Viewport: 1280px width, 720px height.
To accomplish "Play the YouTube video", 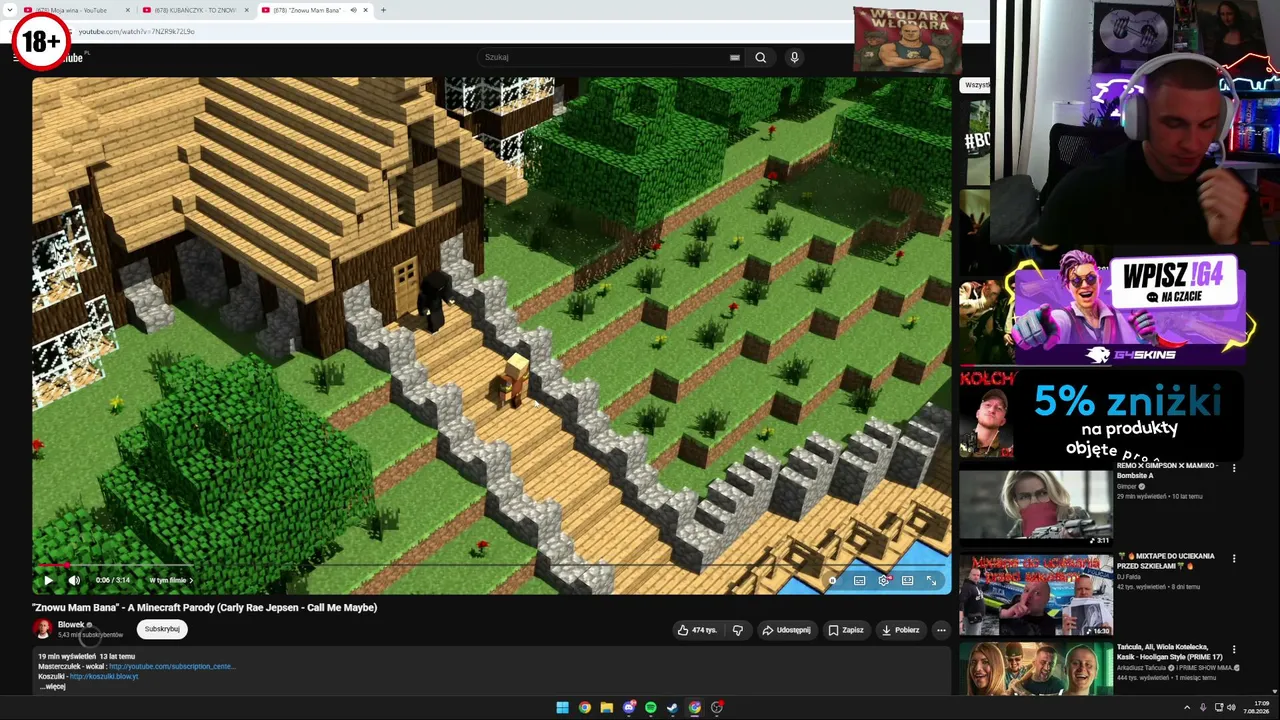I will coord(48,580).
